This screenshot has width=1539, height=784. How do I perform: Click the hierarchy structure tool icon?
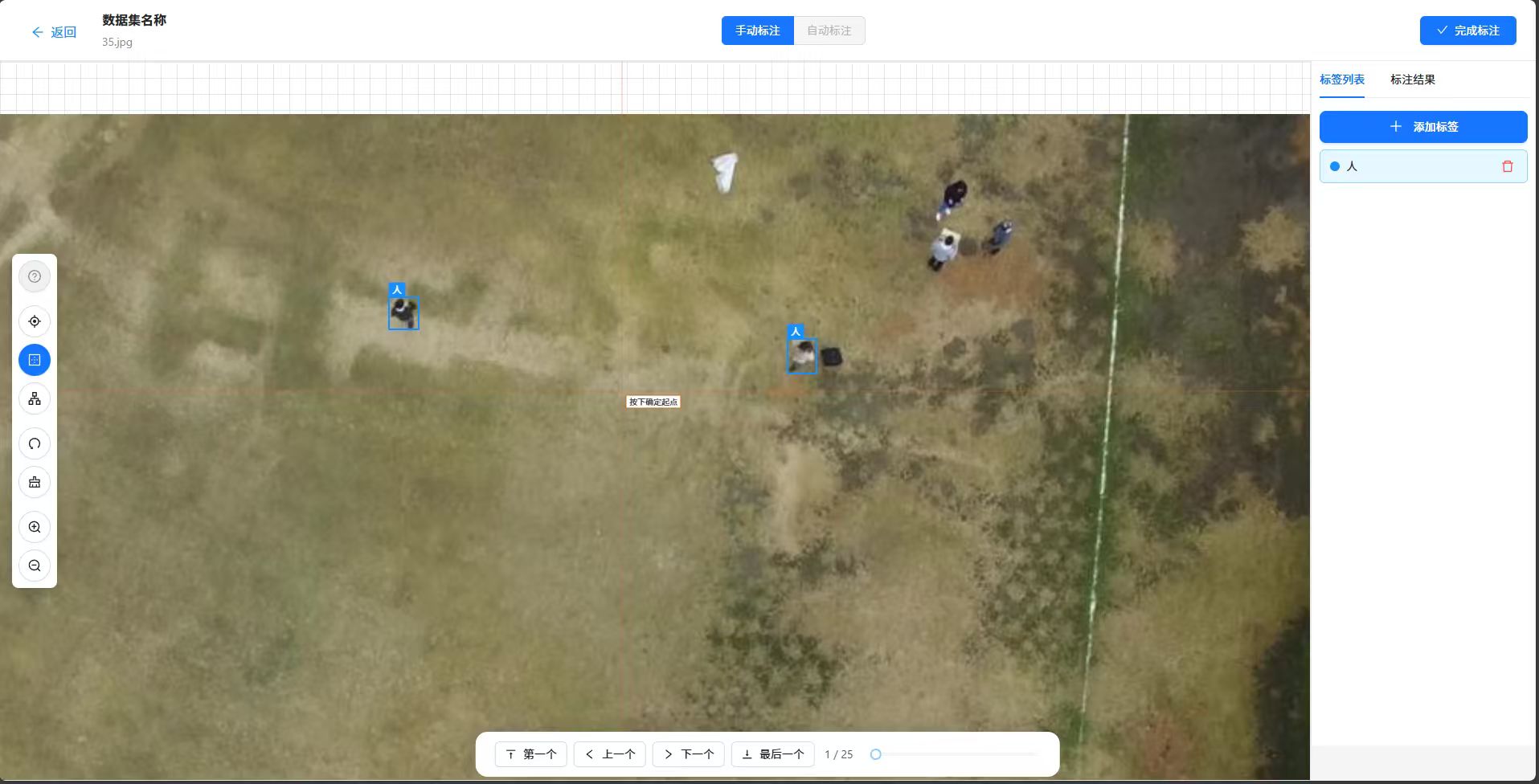[x=35, y=398]
